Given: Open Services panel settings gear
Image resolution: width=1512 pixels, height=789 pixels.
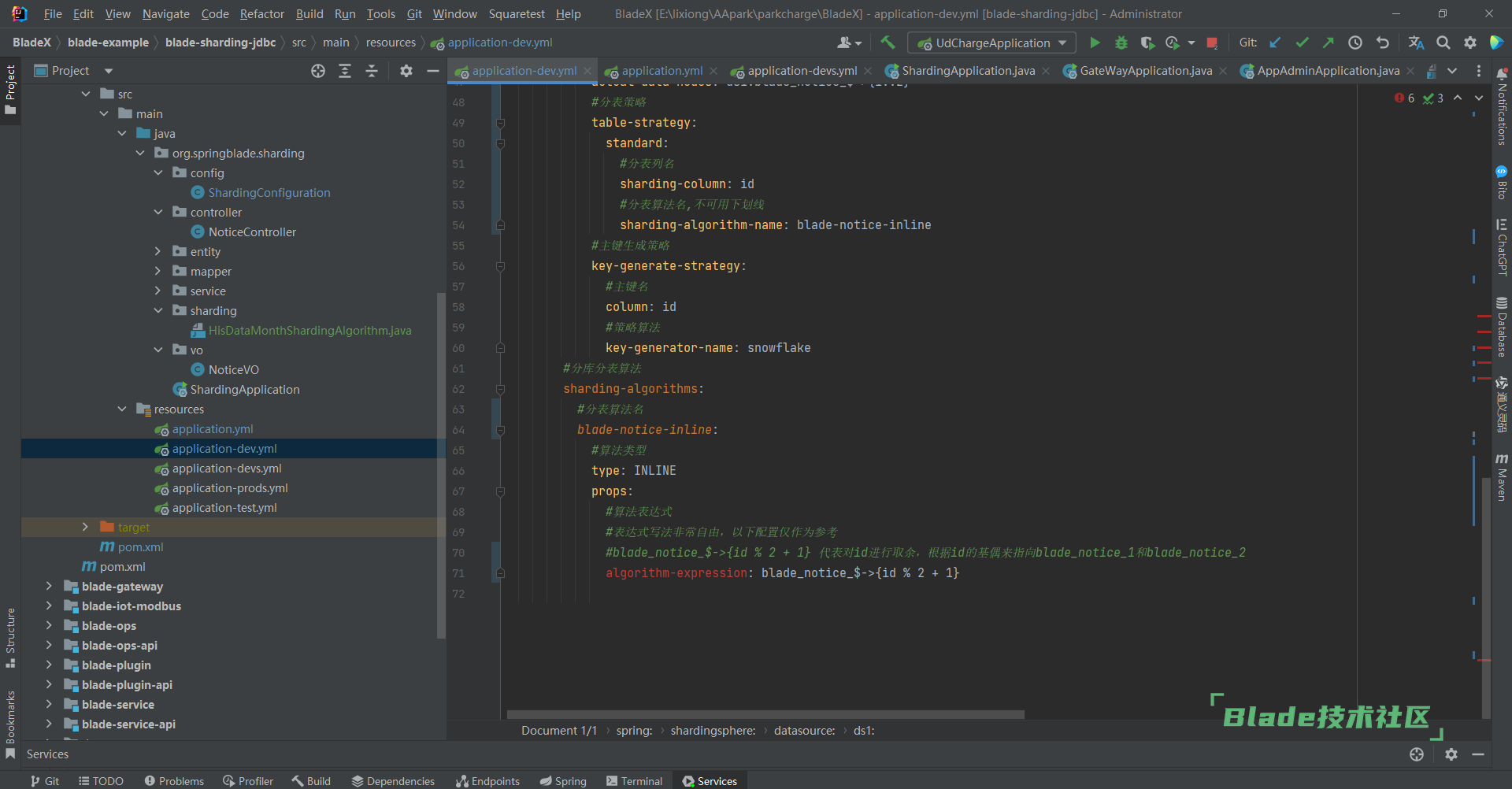Looking at the screenshot, I should pos(1451,754).
